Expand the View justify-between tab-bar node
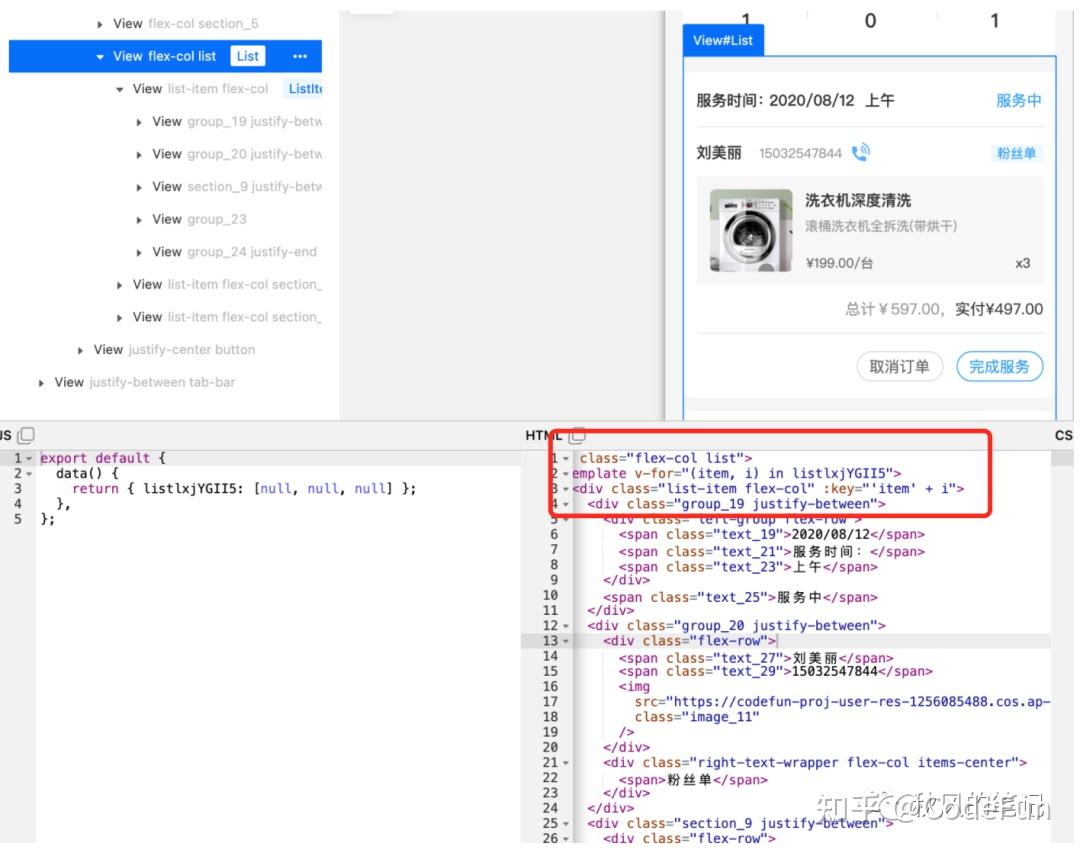The image size is (1080, 853). click(x=40, y=382)
